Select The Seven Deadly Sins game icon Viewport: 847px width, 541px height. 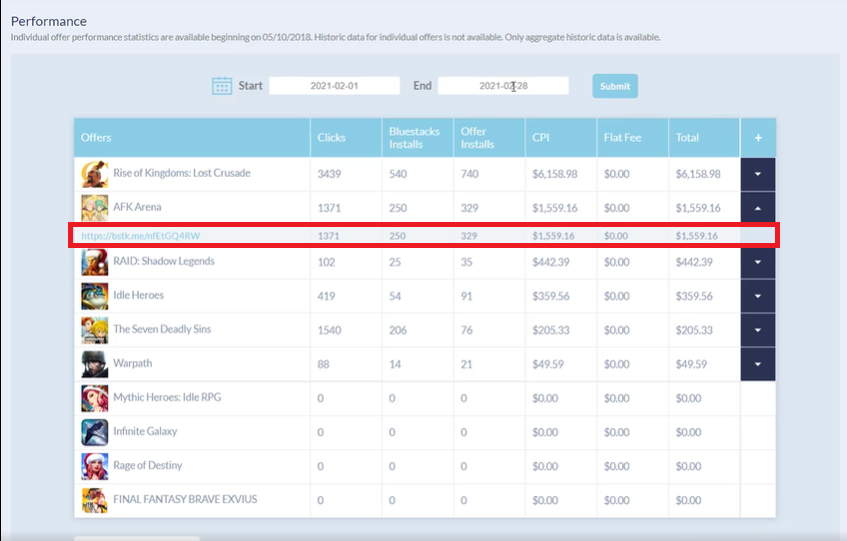[x=95, y=330]
